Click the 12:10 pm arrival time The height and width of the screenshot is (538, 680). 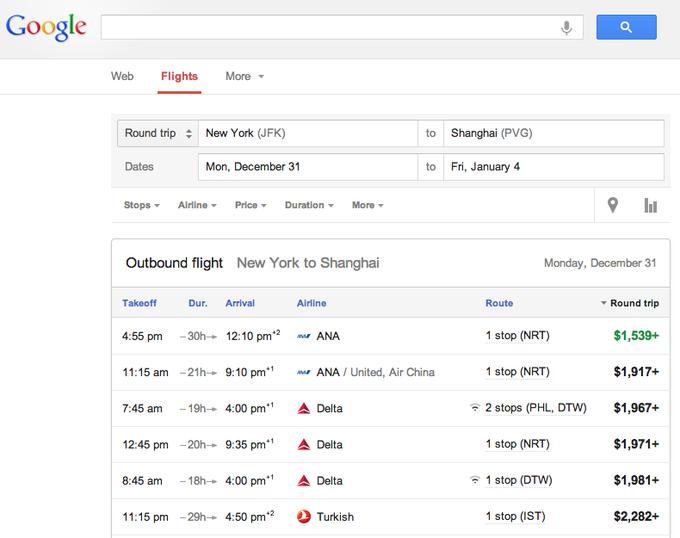[253, 336]
